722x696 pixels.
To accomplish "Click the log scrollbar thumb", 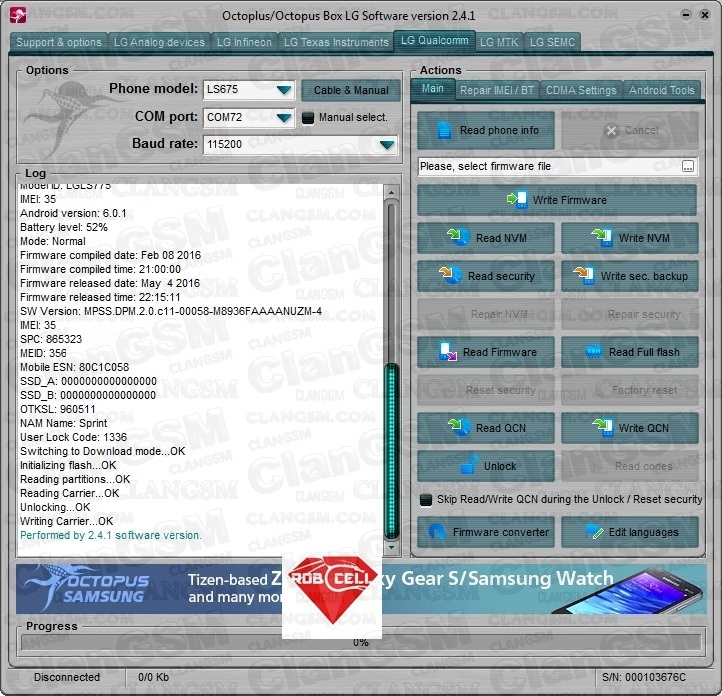I will pos(392,451).
